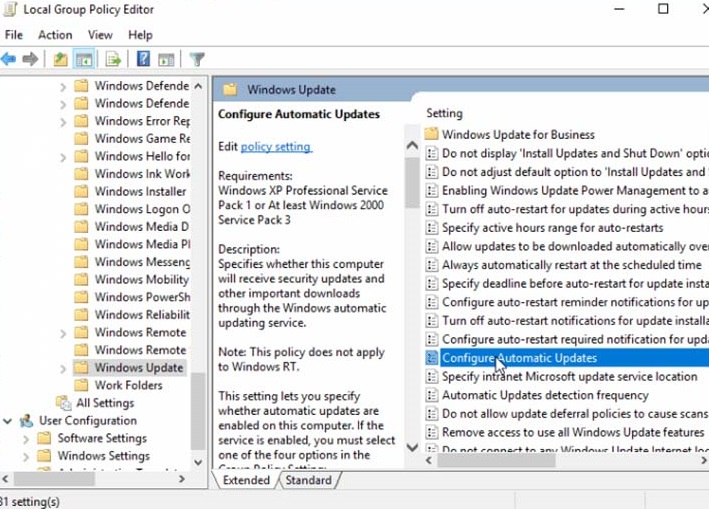The image size is (709, 509).
Task: Click the Local Group Policy Editor title icon
Action: [x=10, y=9]
